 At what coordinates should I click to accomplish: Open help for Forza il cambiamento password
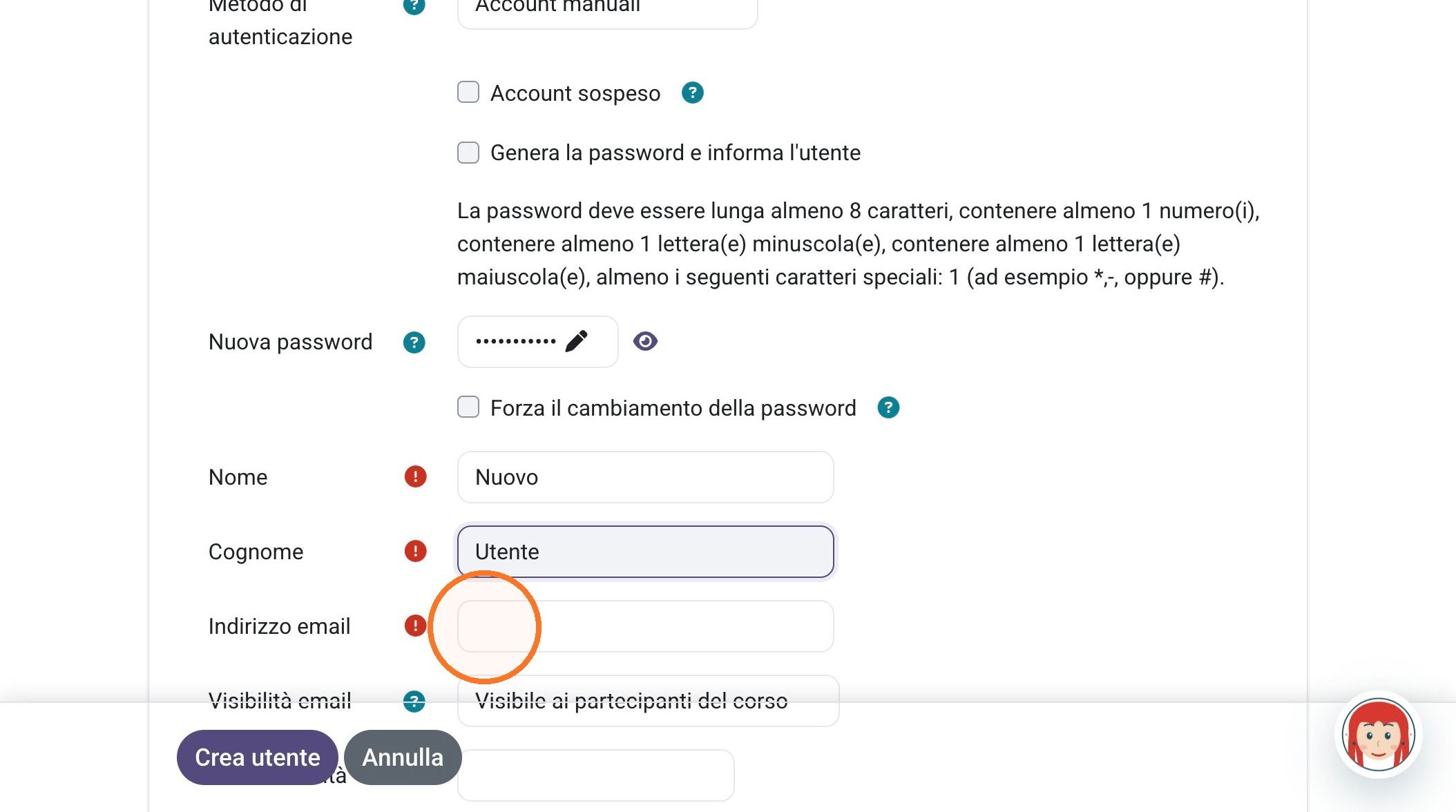point(888,407)
